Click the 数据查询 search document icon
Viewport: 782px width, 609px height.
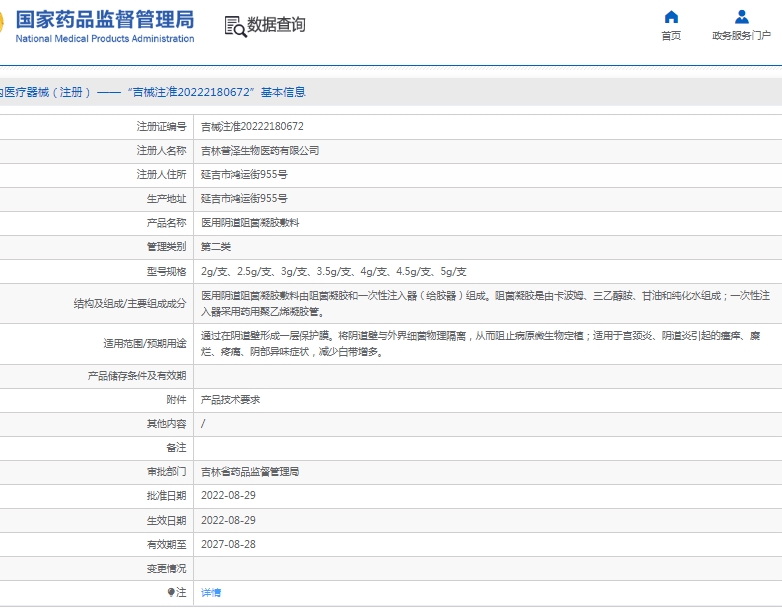coord(235,26)
